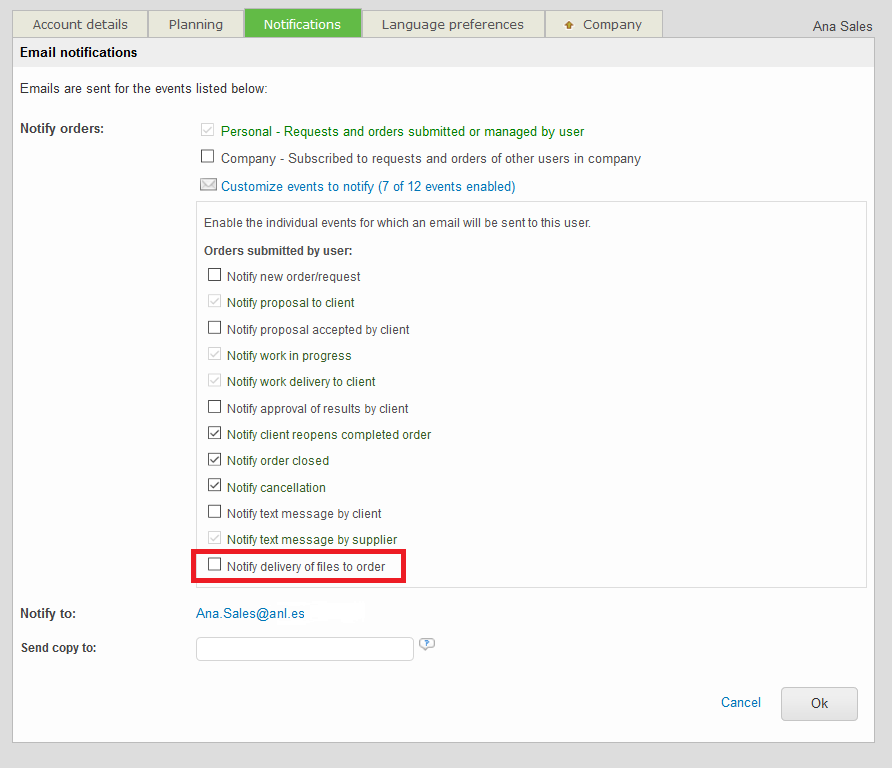Switch to the Account details tab

(80, 24)
